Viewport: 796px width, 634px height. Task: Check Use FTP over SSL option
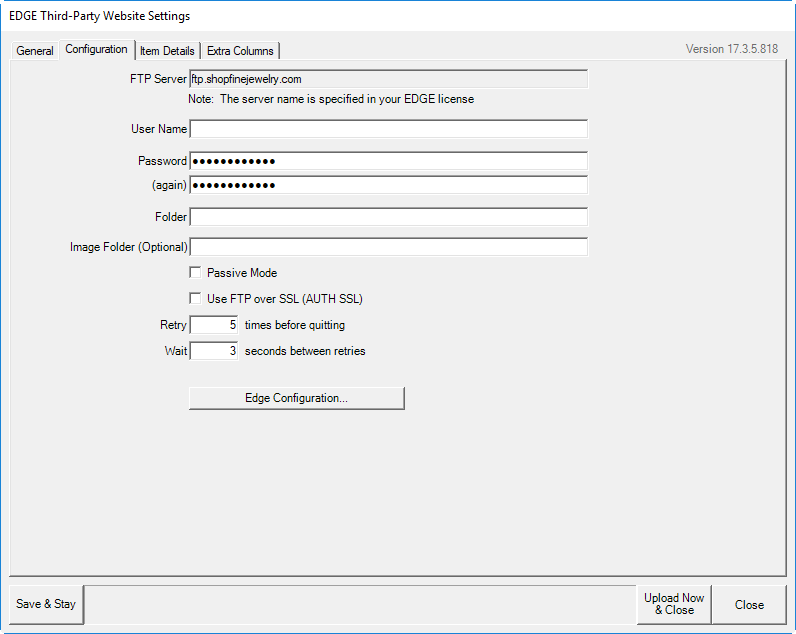coord(196,298)
